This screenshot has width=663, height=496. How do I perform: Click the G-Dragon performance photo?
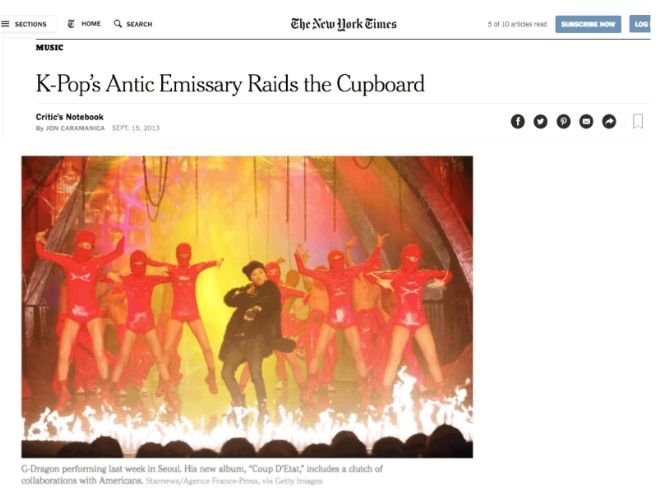[x=247, y=307]
